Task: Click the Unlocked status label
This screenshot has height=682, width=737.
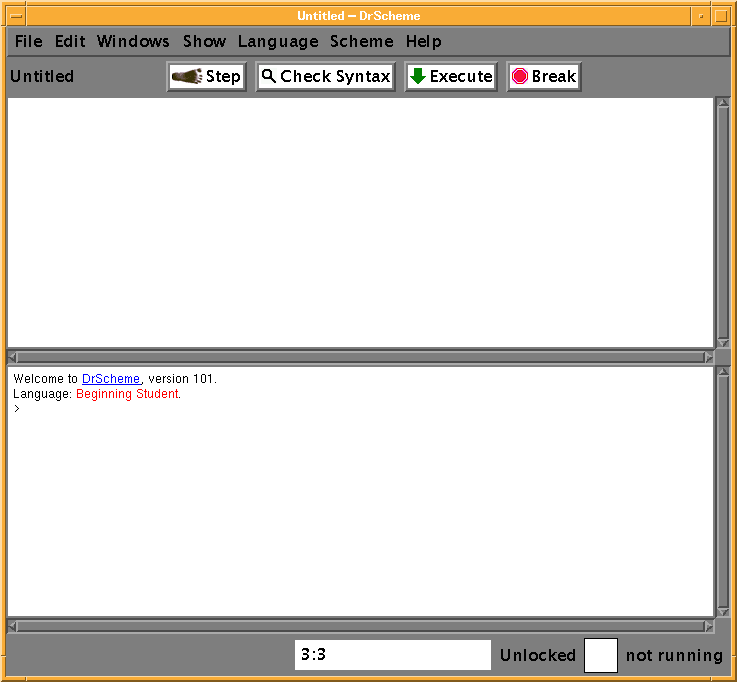Action: (538, 655)
